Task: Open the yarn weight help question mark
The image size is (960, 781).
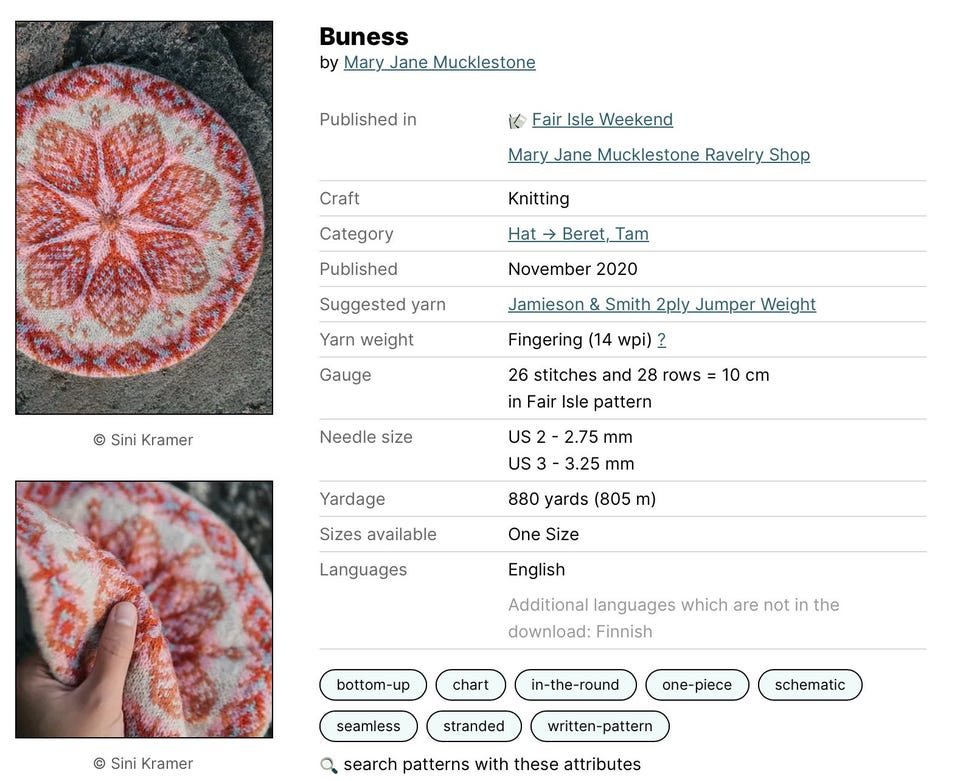Action: (x=661, y=340)
